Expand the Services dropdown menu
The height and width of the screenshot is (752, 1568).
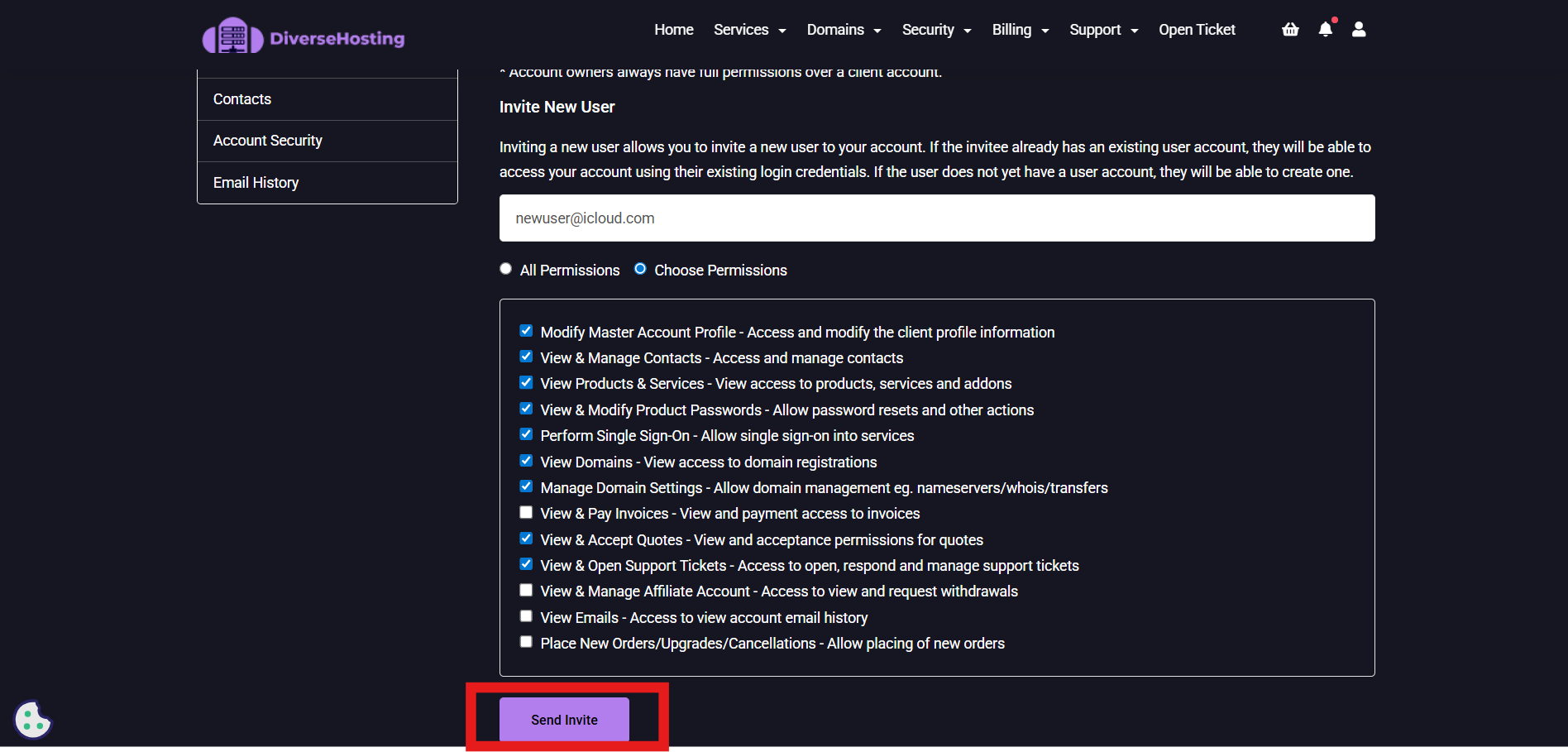(749, 30)
